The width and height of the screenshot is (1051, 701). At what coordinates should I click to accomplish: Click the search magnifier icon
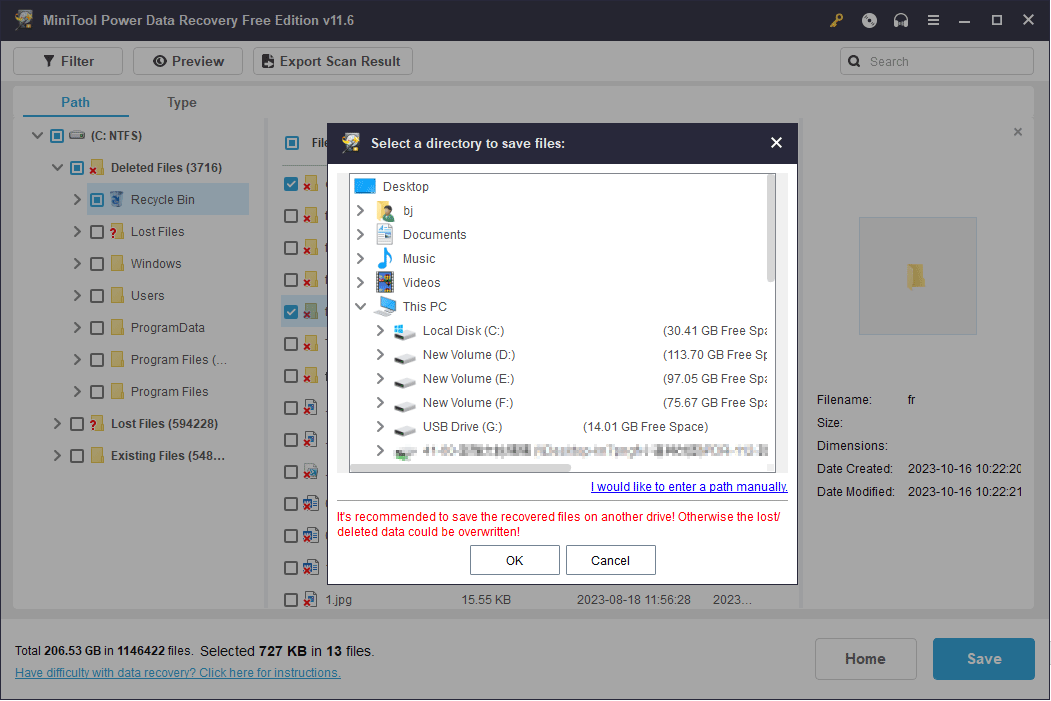(854, 62)
